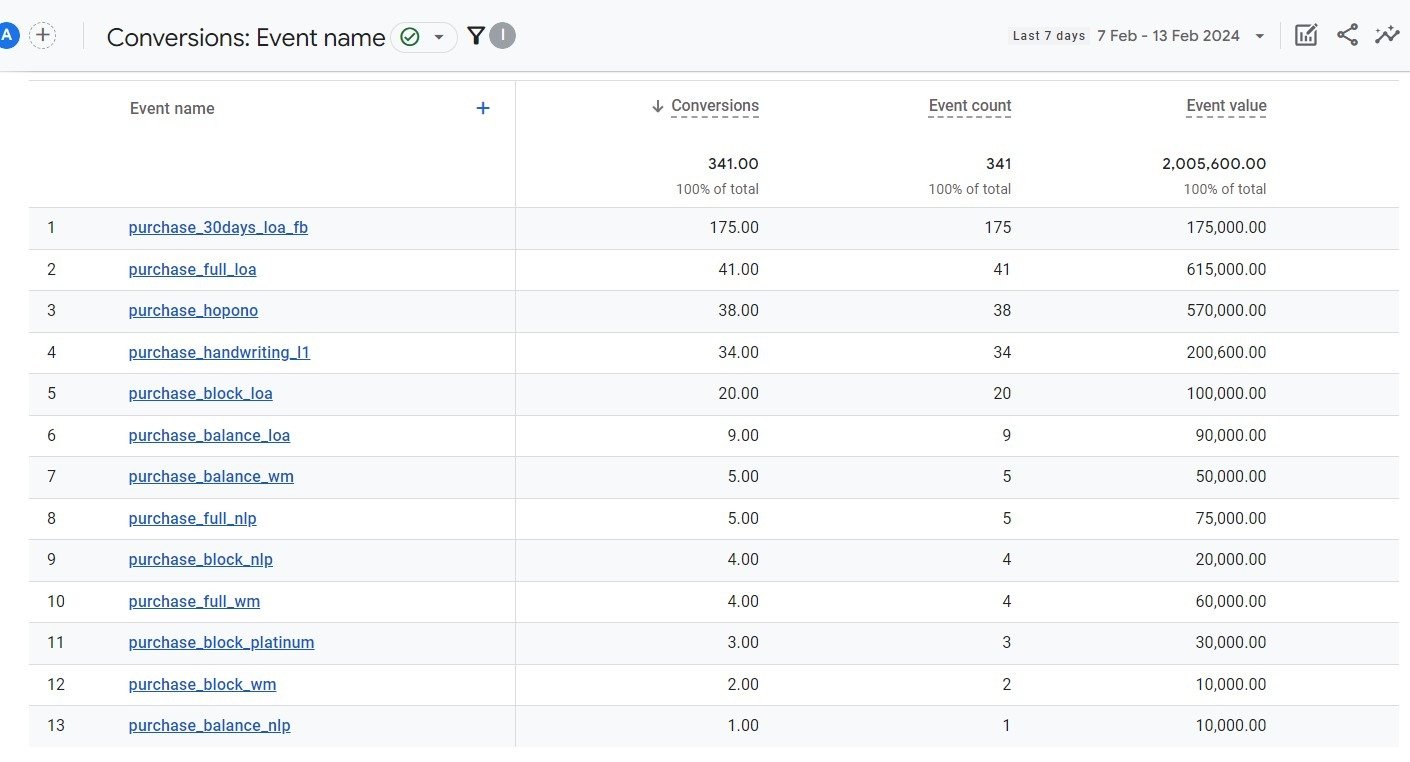Viewport: 1410px width, 762px height.
Task: Click the Event name column header
Action: pyautogui.click(x=171, y=108)
